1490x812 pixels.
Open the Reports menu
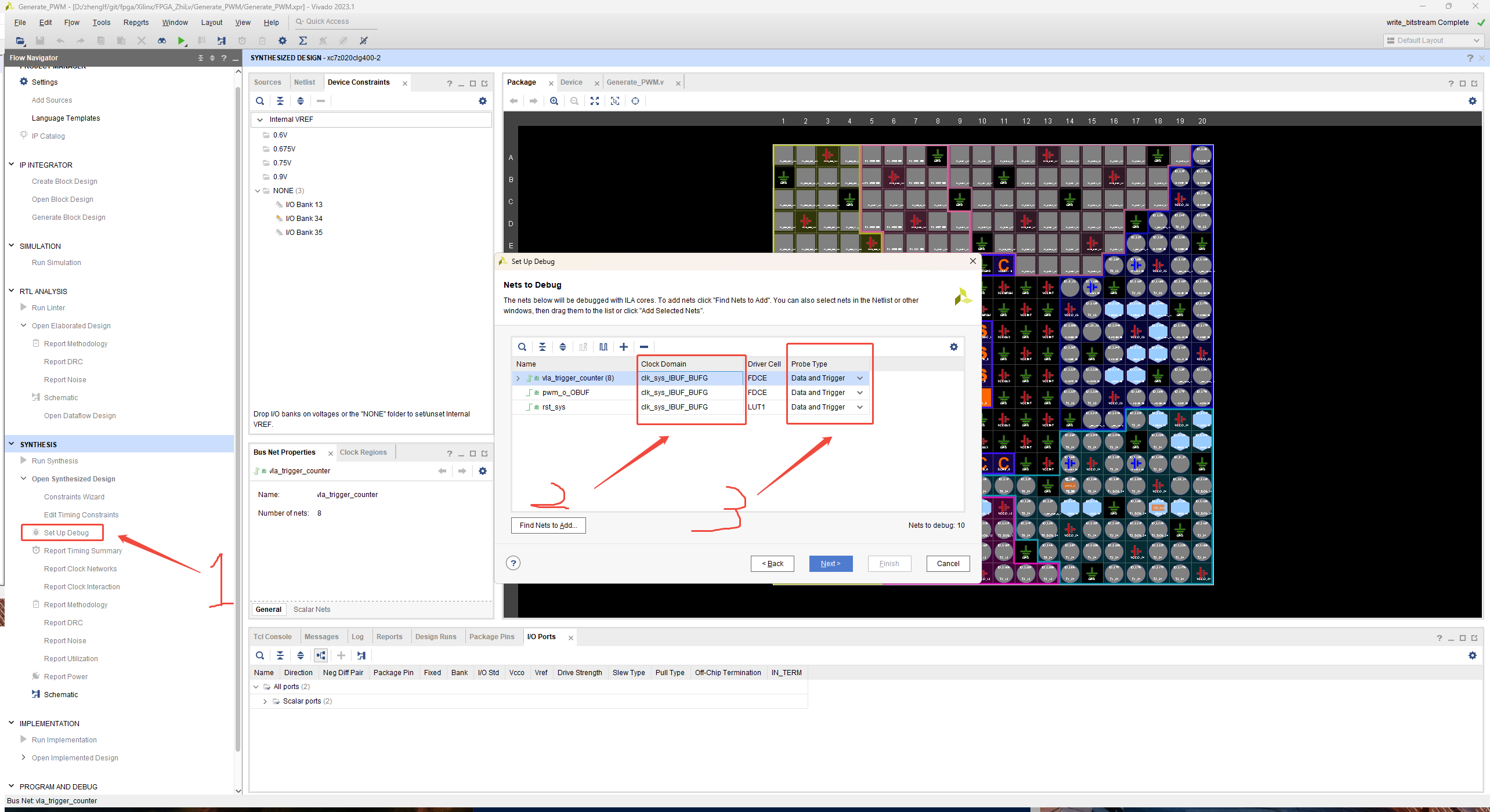136,23
